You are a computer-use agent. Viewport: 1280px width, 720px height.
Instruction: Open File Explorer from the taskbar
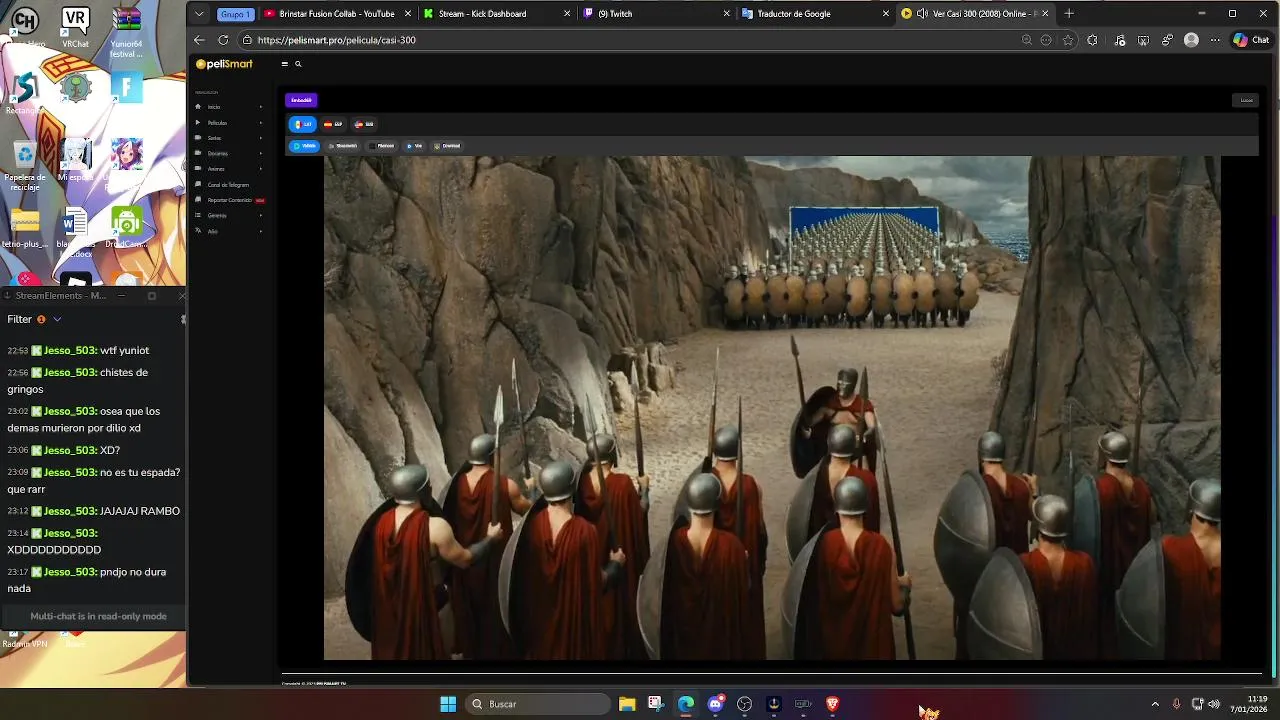pos(627,704)
